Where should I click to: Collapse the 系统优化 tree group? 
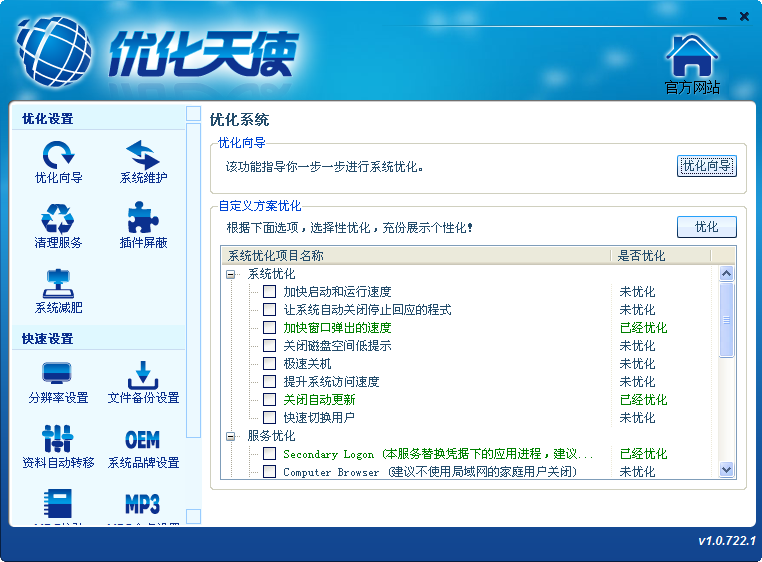(x=230, y=274)
